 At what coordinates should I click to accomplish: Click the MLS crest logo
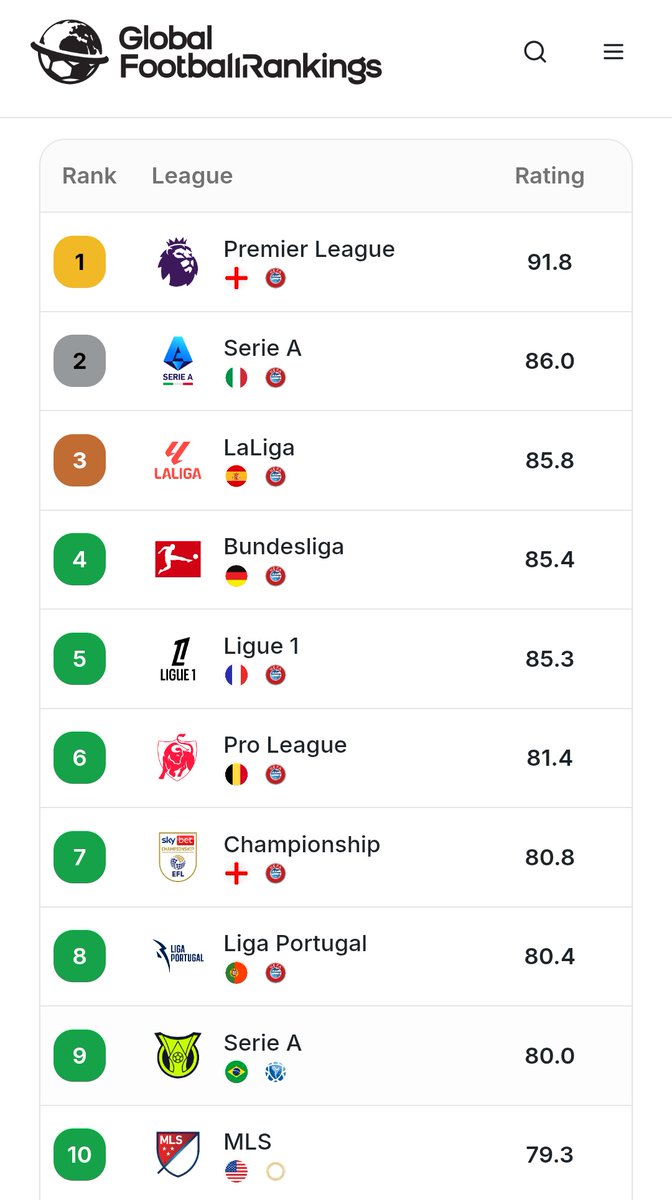[178, 1155]
